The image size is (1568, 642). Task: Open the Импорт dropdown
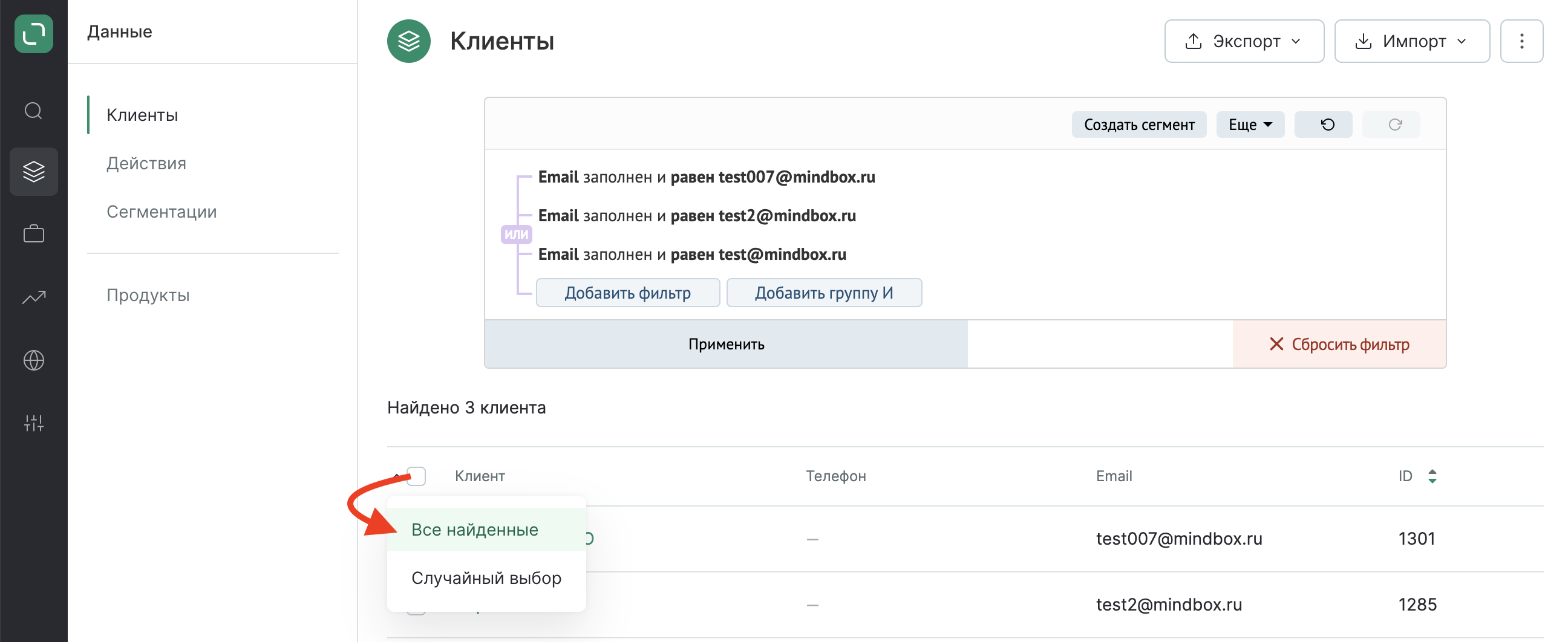[x=1411, y=41]
